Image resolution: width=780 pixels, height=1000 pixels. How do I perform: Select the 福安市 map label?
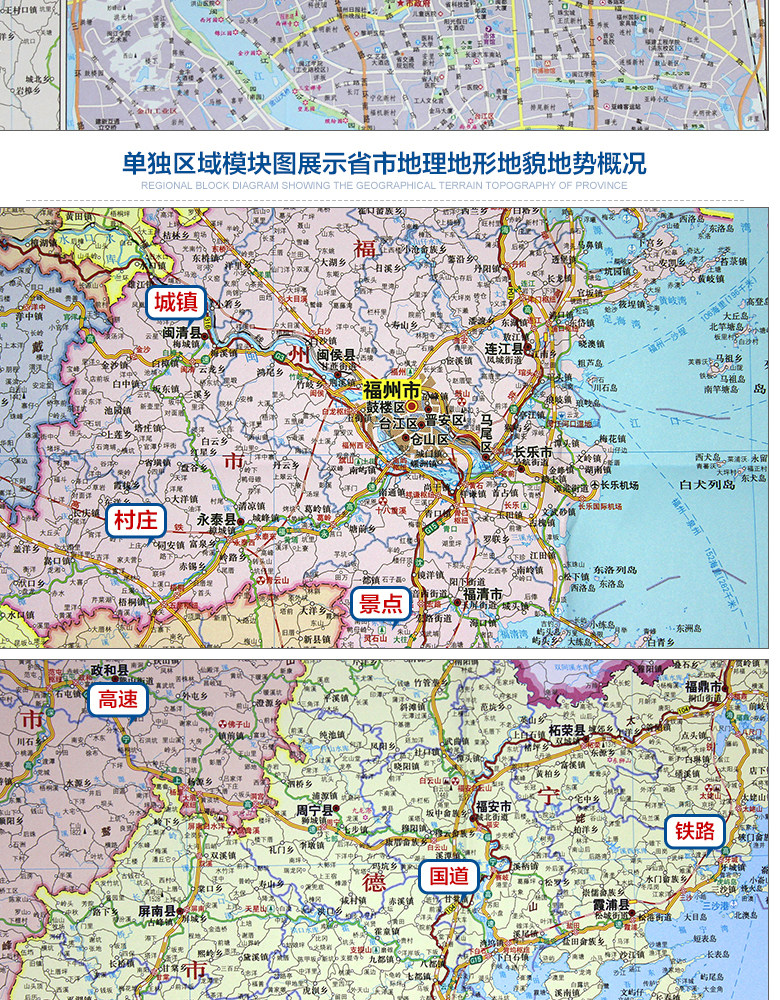(x=494, y=807)
